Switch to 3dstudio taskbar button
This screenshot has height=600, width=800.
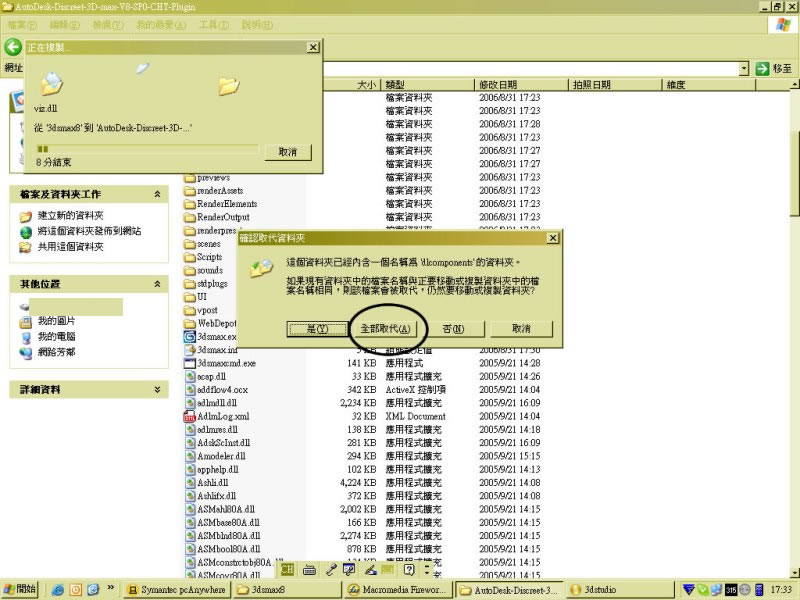tap(620, 590)
